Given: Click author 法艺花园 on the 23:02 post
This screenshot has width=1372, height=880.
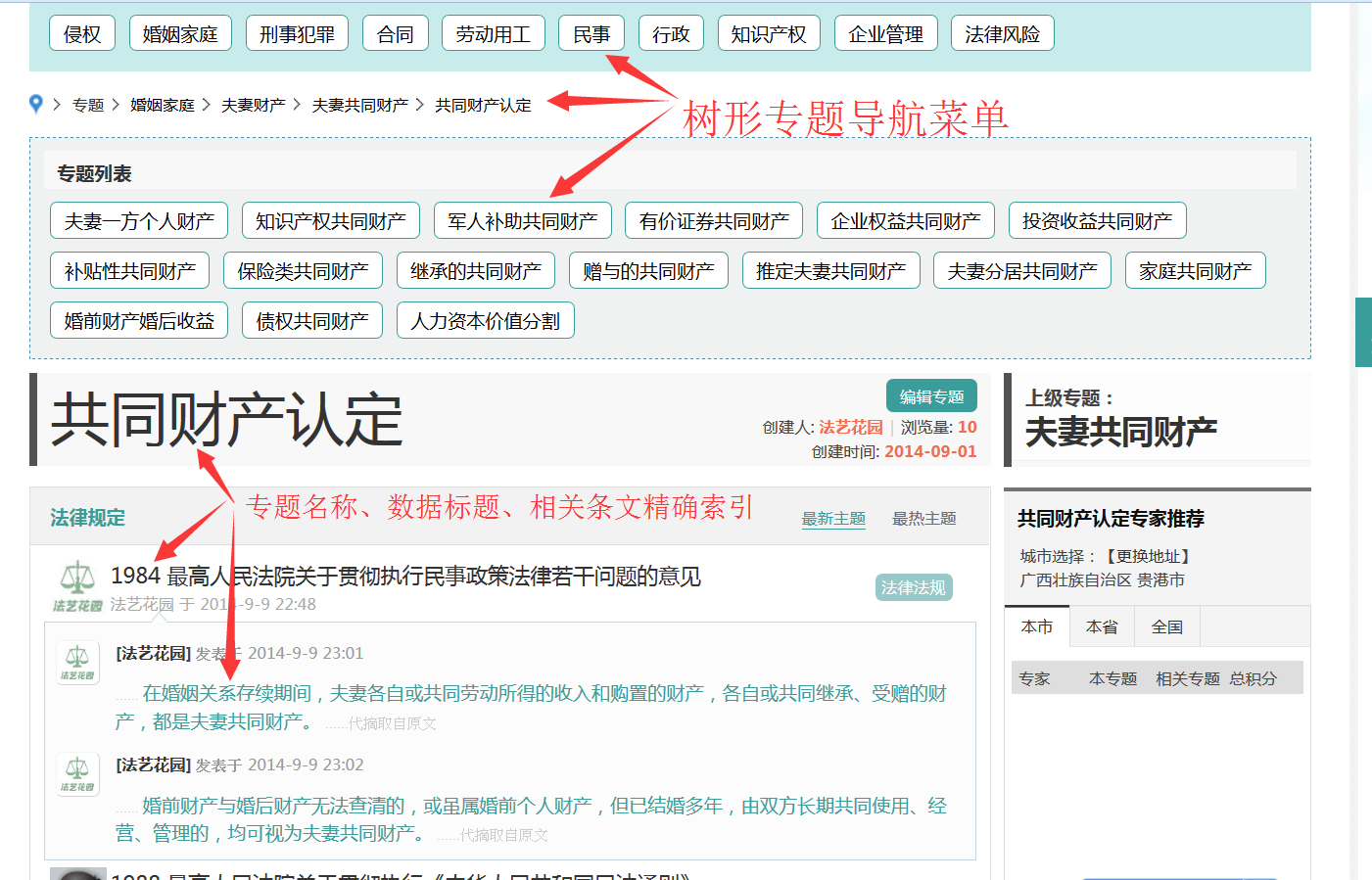Looking at the screenshot, I should [154, 764].
